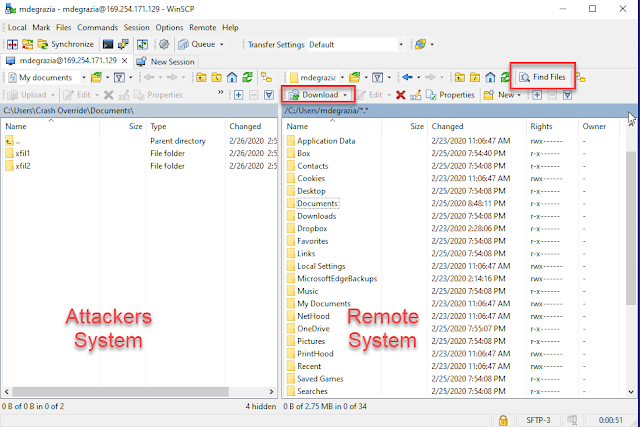Screen dimensions: 640x427
Task: Open the Files menu
Action: [63, 28]
